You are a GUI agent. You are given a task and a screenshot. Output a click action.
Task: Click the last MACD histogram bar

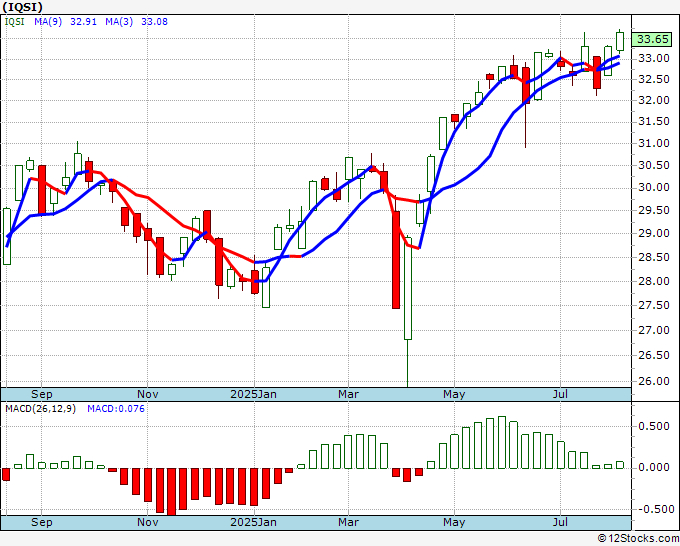point(620,465)
